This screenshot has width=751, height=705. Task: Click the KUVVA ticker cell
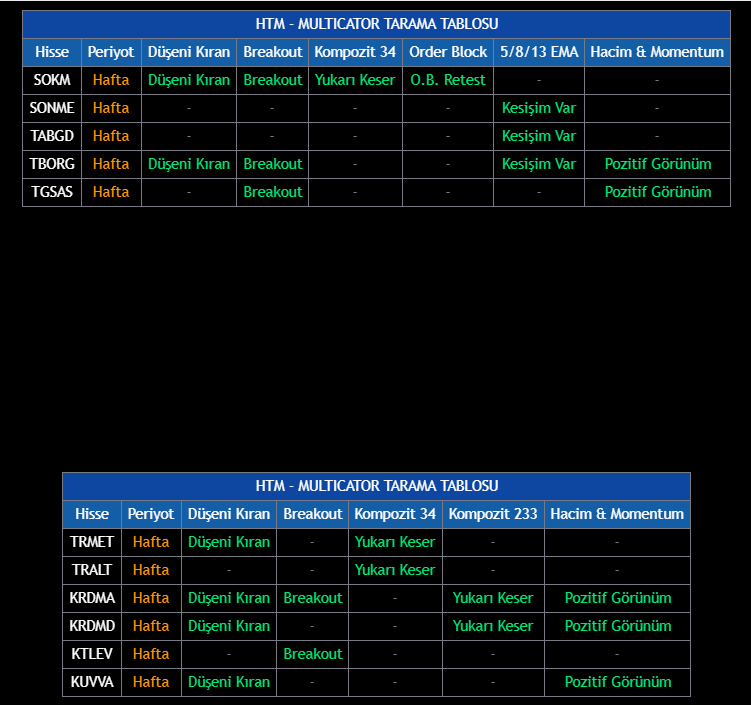(x=92, y=682)
